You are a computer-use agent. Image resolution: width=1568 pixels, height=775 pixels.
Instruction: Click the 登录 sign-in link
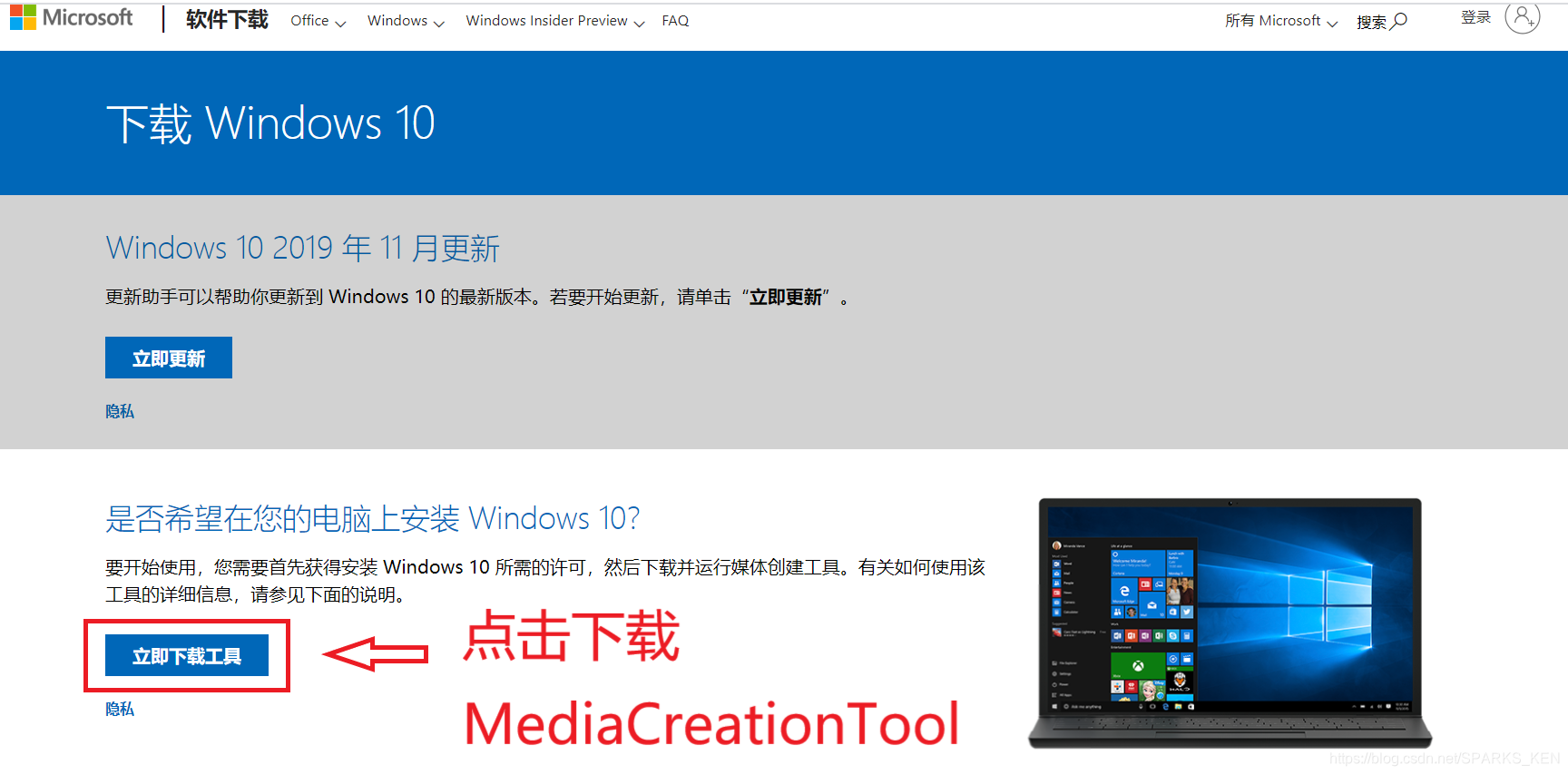tap(1475, 17)
